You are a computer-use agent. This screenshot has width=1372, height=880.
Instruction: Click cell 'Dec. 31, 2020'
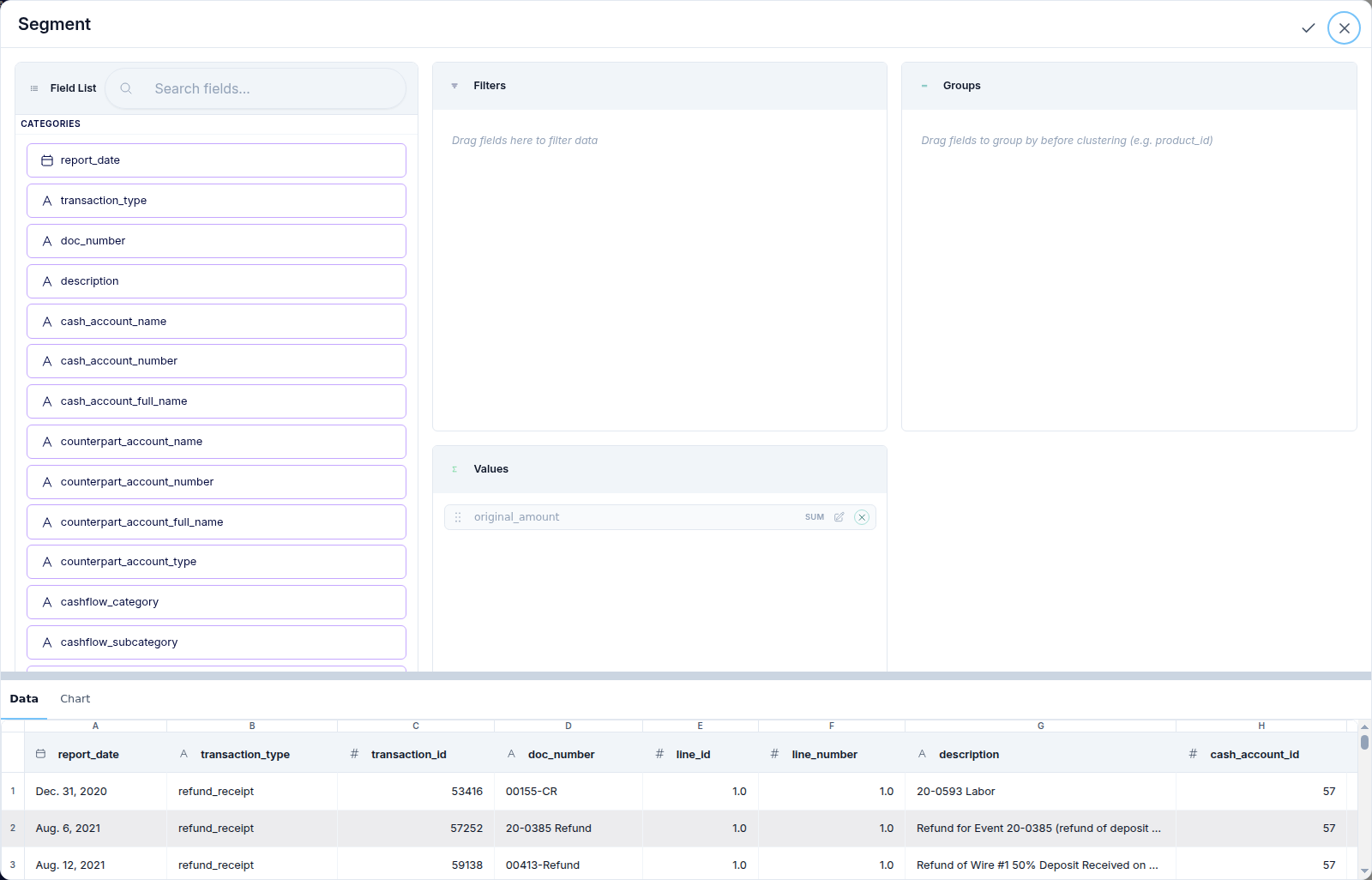pyautogui.click(x=95, y=792)
